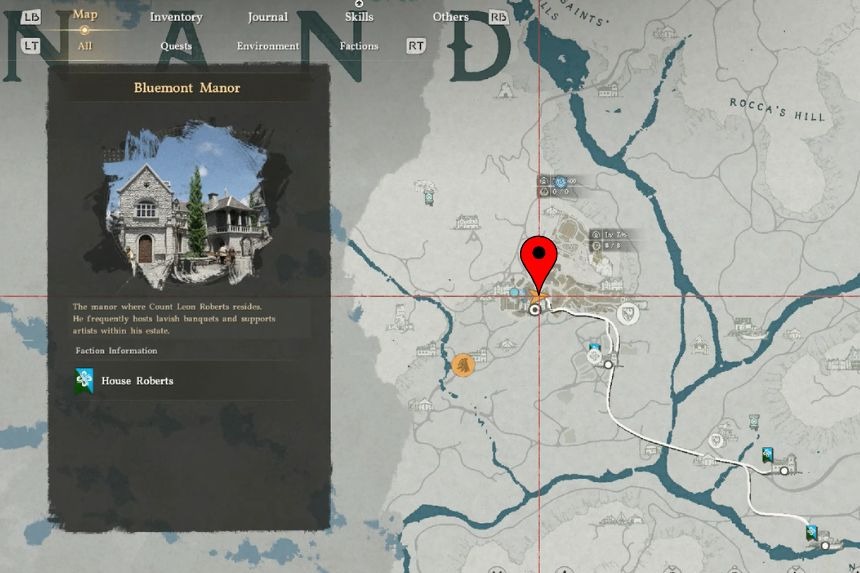Image resolution: width=860 pixels, height=573 pixels.
Task: Show All map markers filter
Action: coord(85,46)
